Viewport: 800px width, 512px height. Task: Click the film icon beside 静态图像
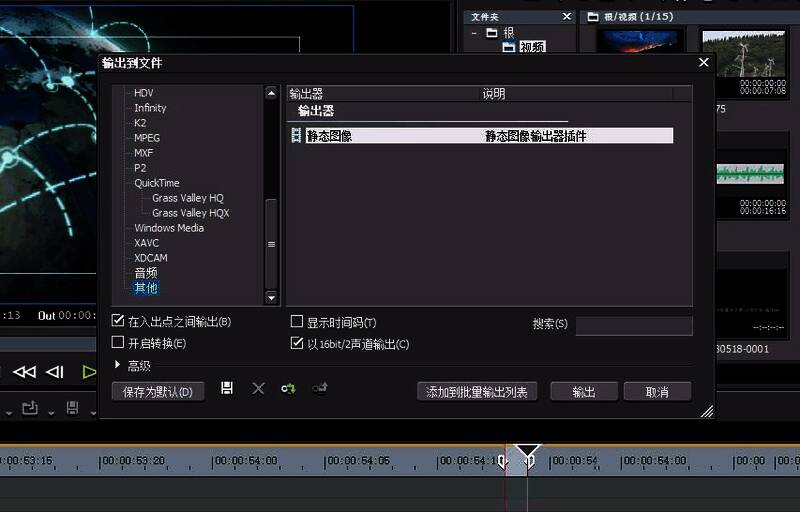pos(296,135)
